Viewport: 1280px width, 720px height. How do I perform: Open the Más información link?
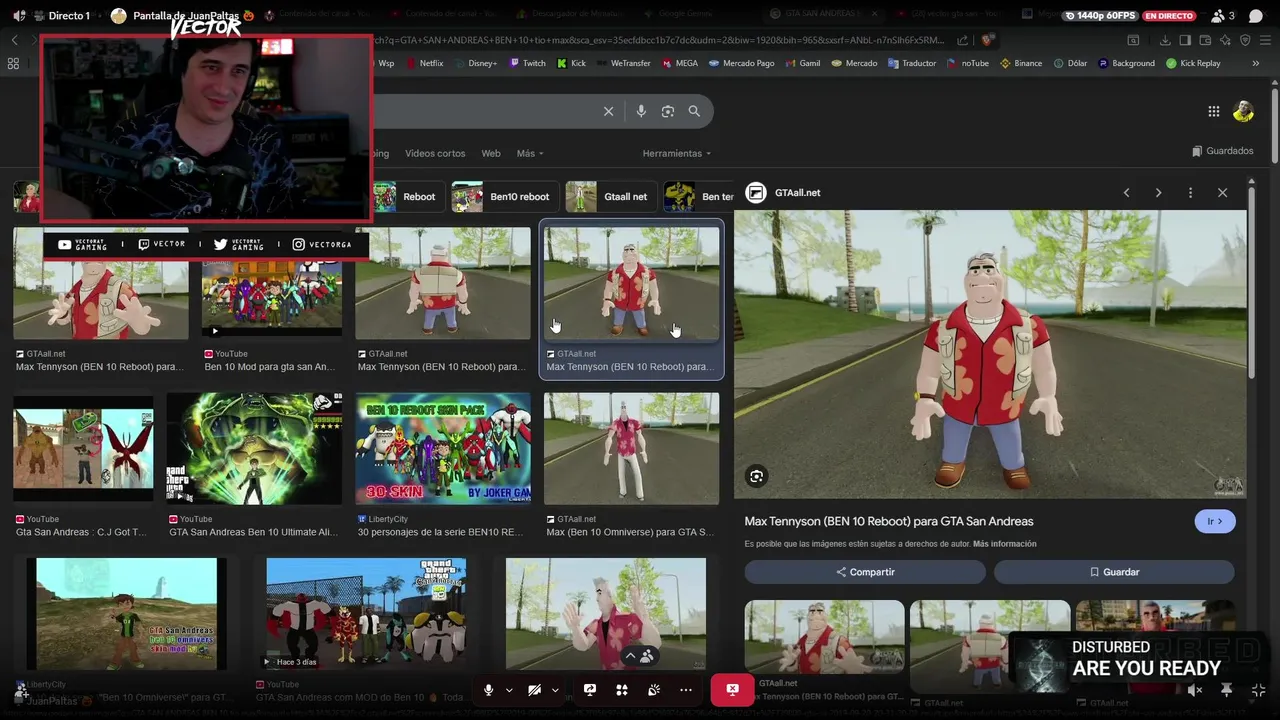click(1004, 544)
